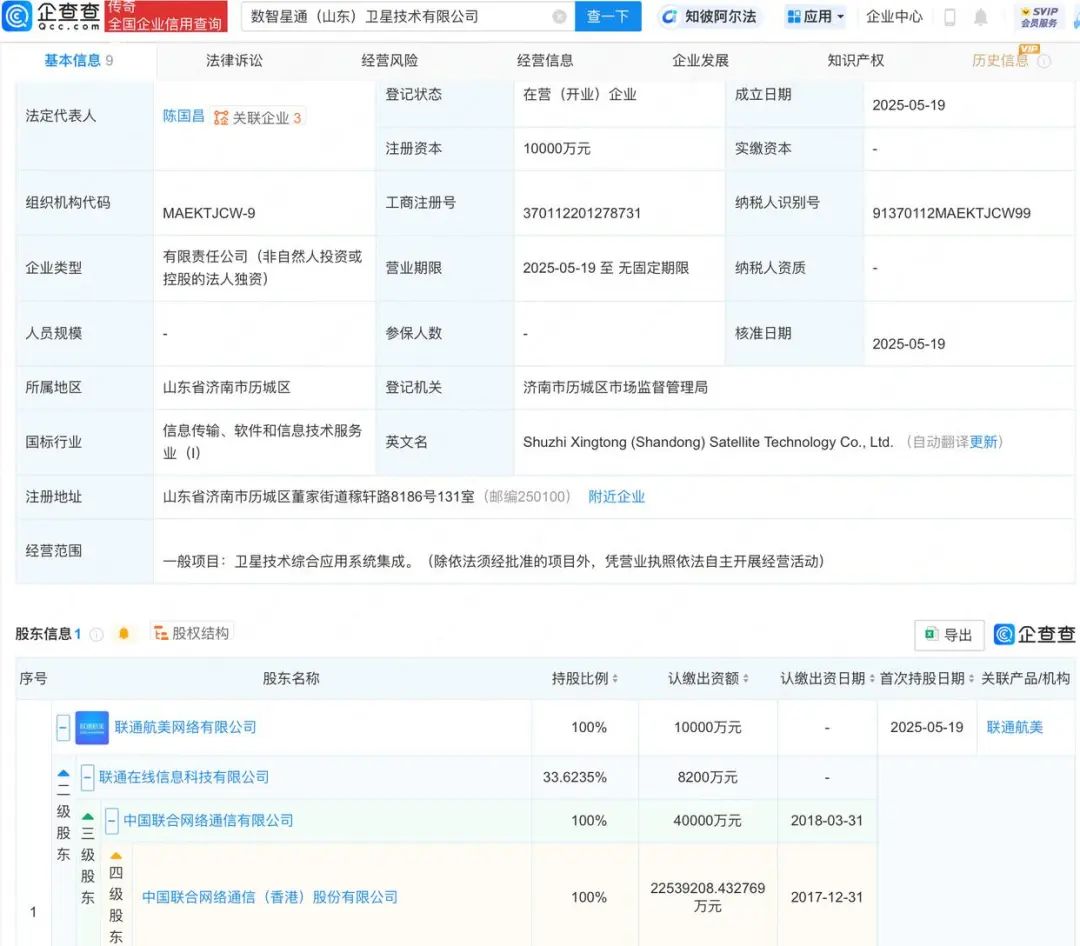Click the info icon beside 股东信息

pos(96,635)
